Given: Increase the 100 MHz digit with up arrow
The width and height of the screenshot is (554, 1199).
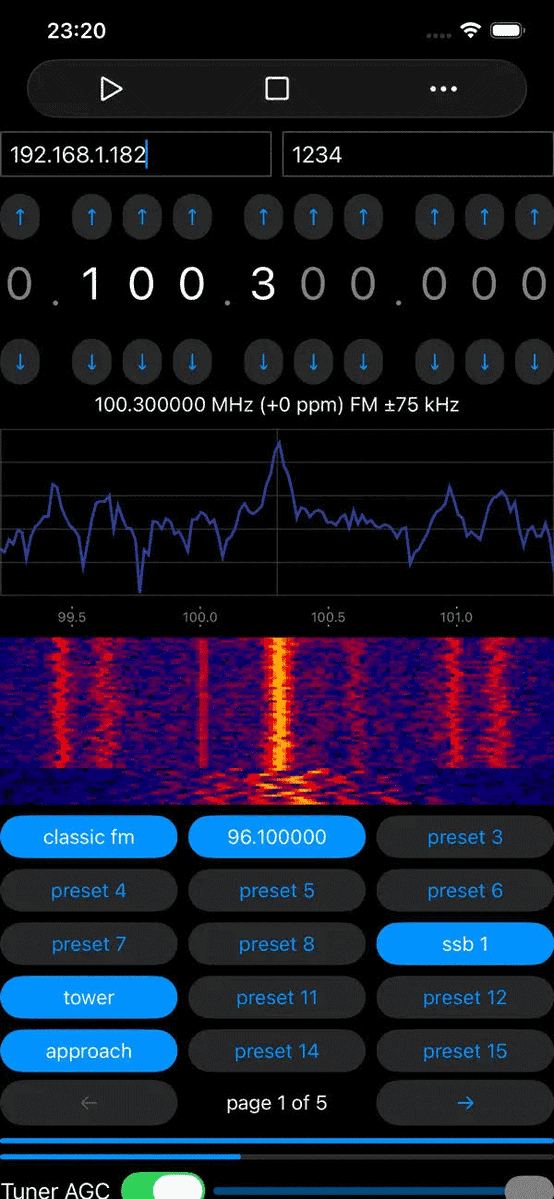Looking at the screenshot, I should pos(92,217).
